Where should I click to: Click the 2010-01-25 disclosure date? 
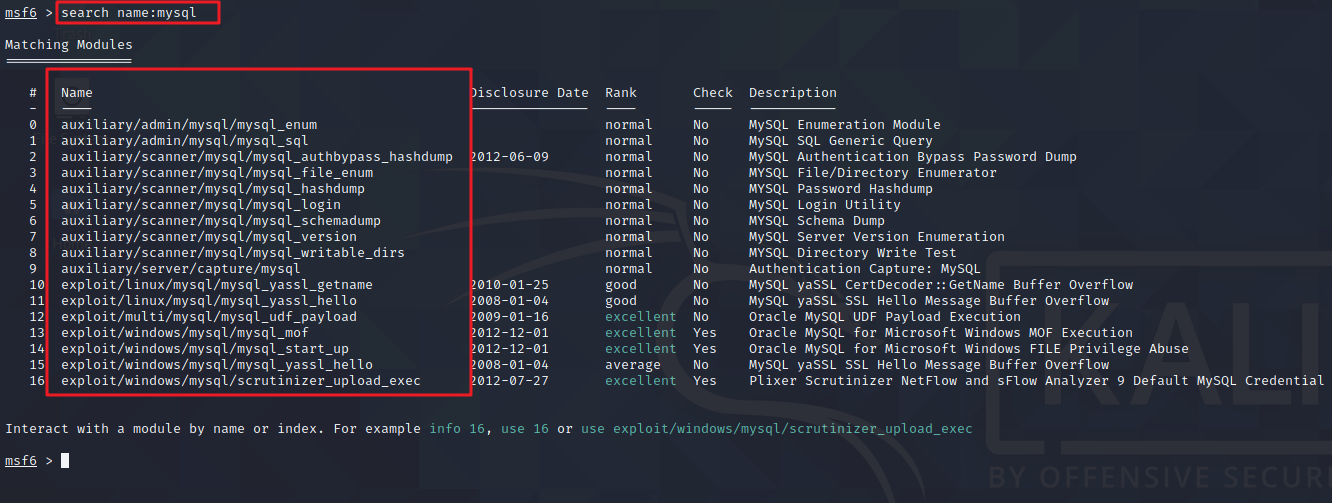(509, 285)
